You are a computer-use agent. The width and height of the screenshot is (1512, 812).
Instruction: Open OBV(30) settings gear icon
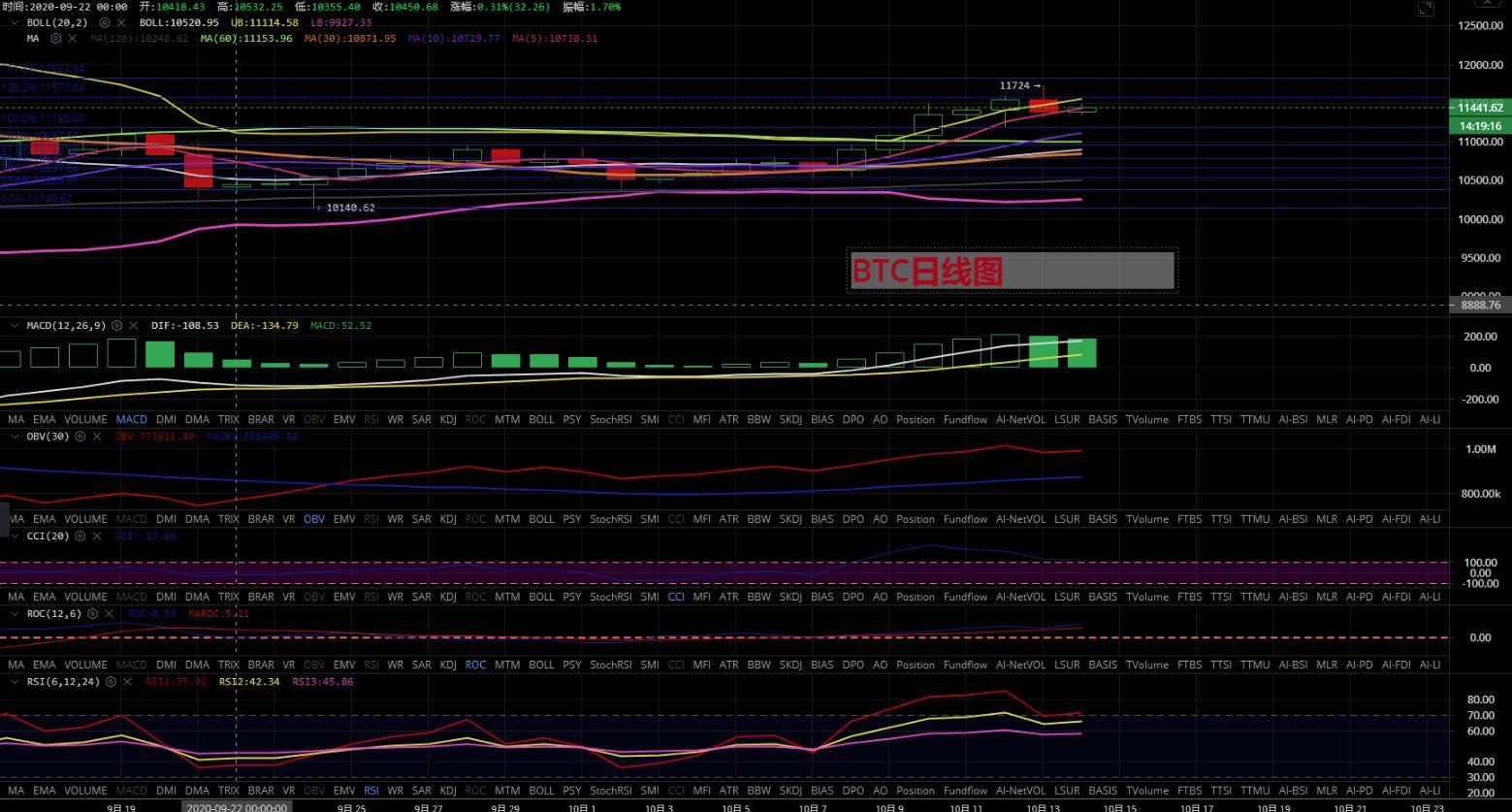pyautogui.click(x=80, y=437)
